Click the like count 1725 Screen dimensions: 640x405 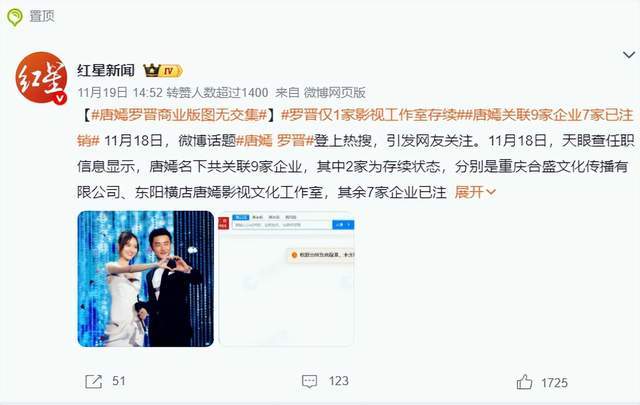pos(554,383)
